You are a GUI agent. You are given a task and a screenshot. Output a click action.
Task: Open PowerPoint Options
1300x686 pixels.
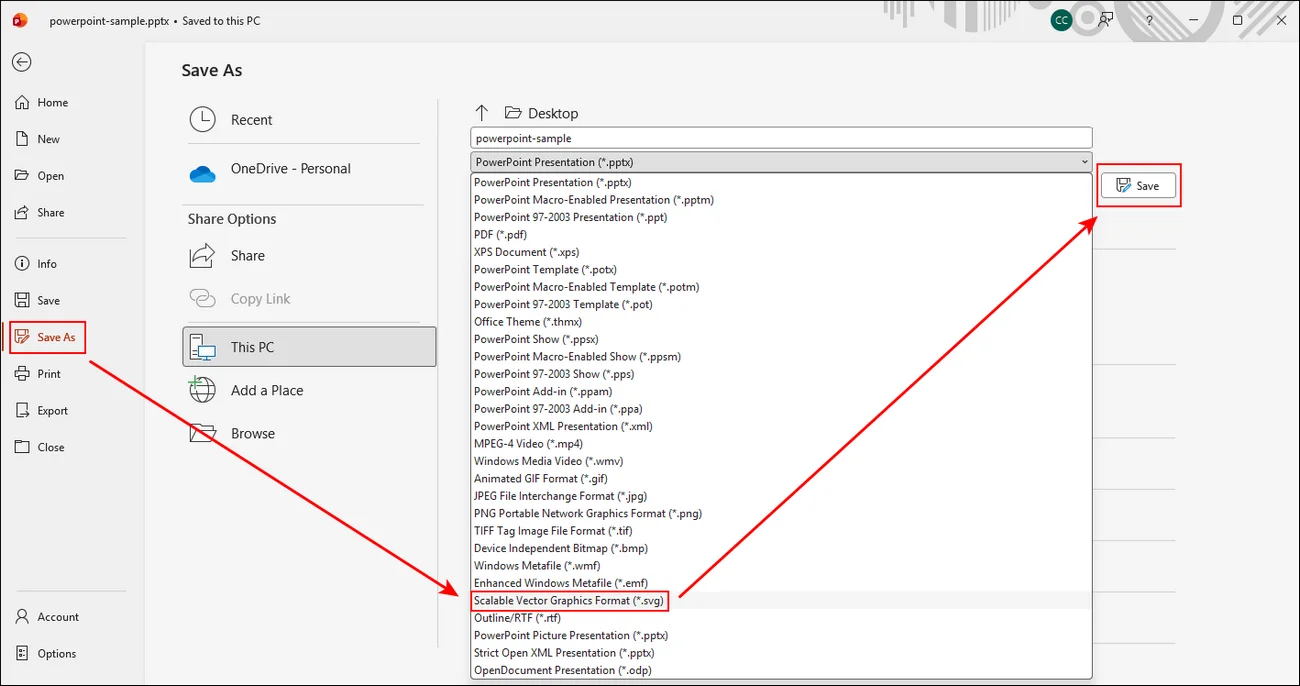[x=46, y=654]
